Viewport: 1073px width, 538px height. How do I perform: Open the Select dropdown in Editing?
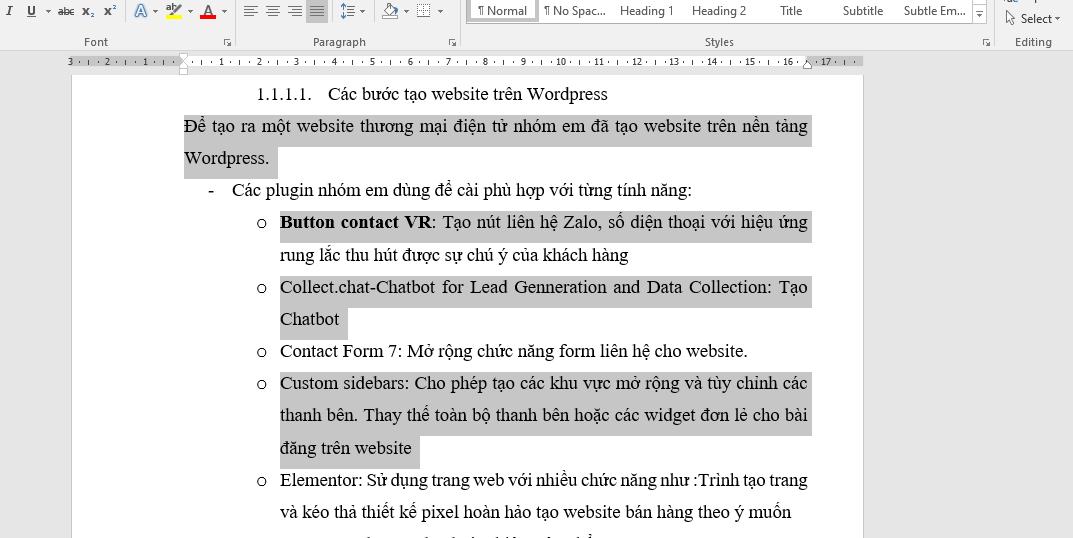(x=1032, y=19)
